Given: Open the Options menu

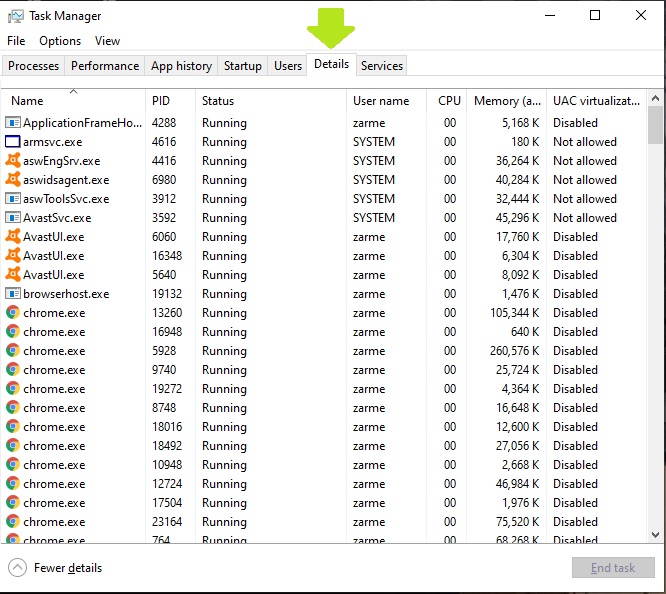Looking at the screenshot, I should (60, 41).
